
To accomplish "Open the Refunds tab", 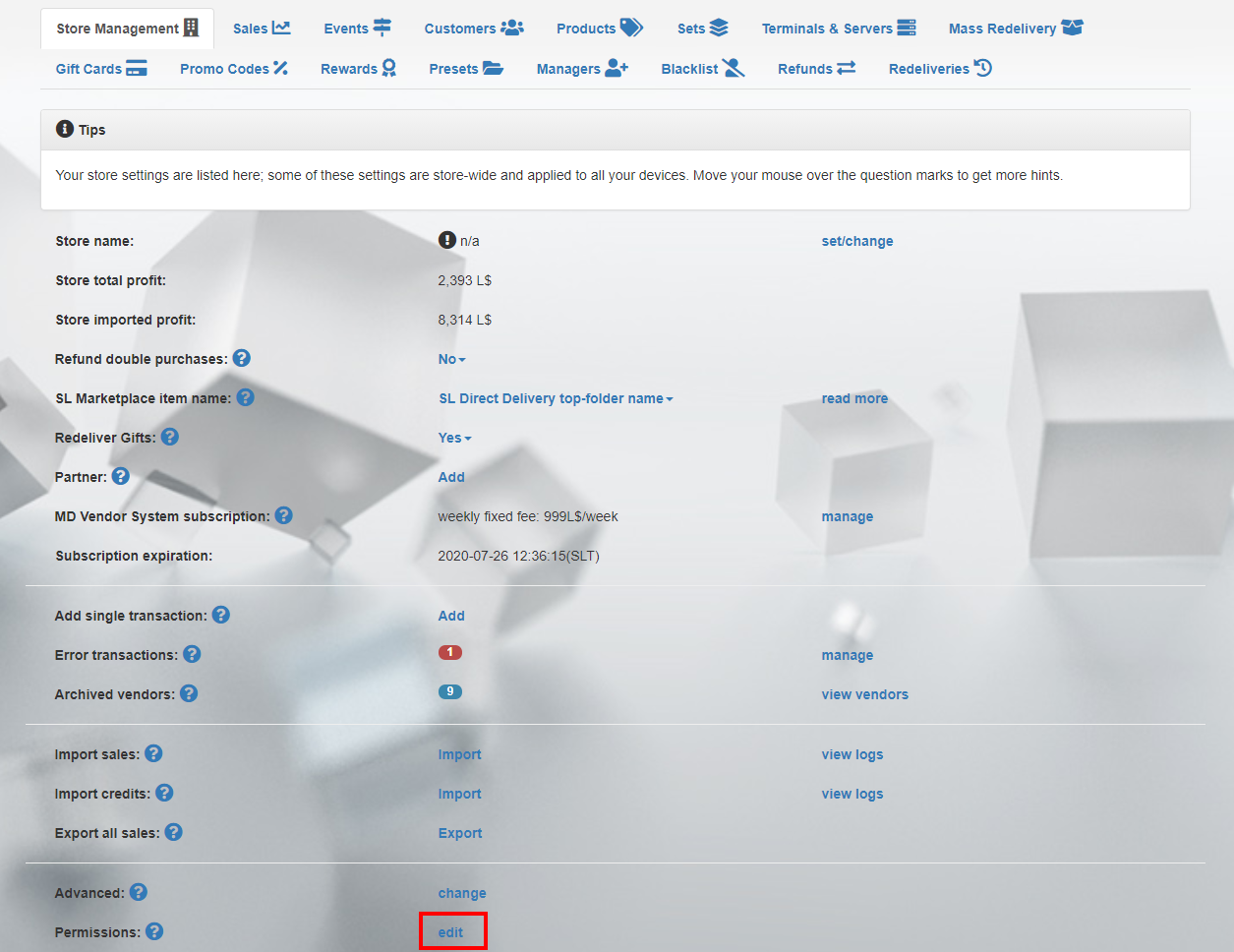I will tap(817, 69).
